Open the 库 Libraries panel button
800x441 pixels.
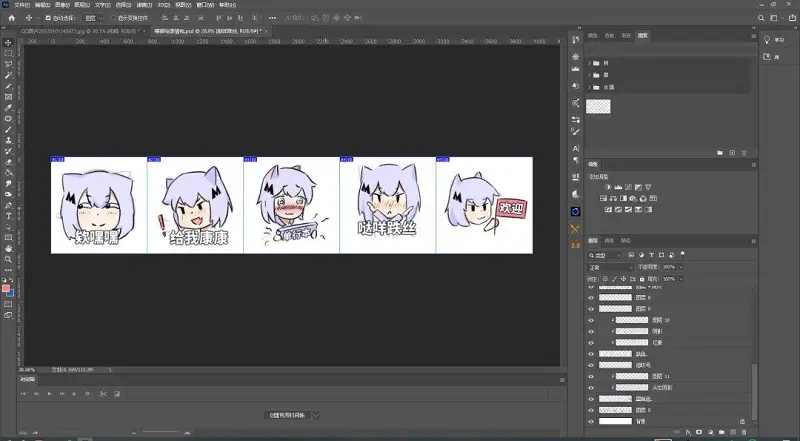click(x=771, y=57)
